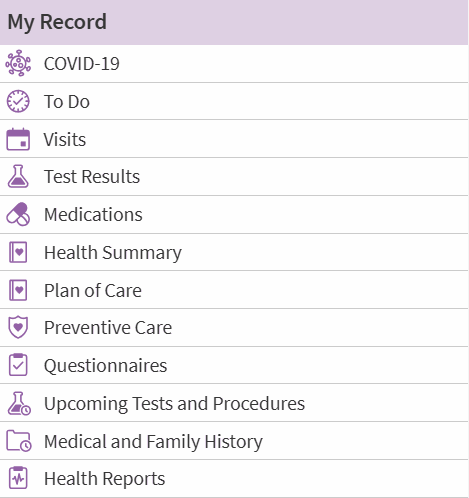Open the COVID-19 menu item
The width and height of the screenshot is (469, 498).
tap(234, 64)
